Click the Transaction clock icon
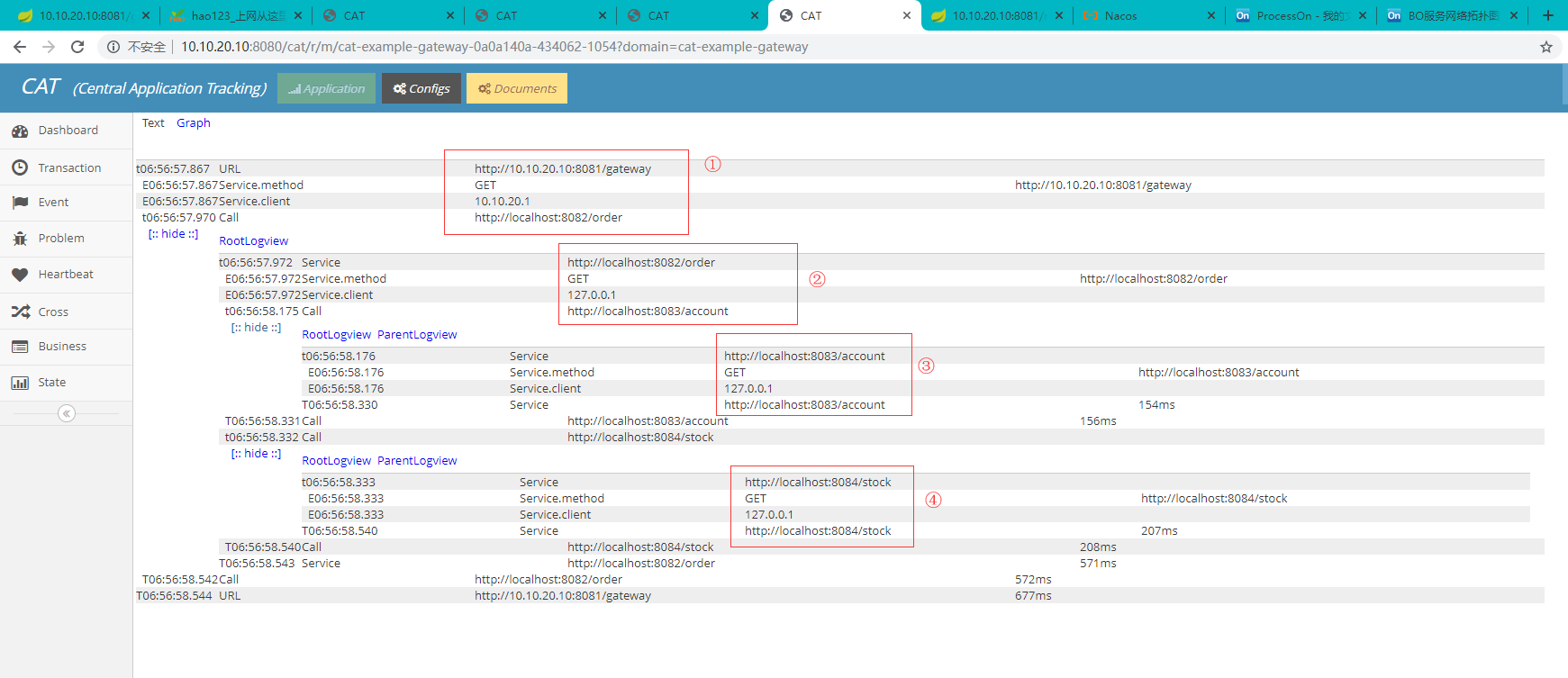The image size is (1568, 678). 20,167
